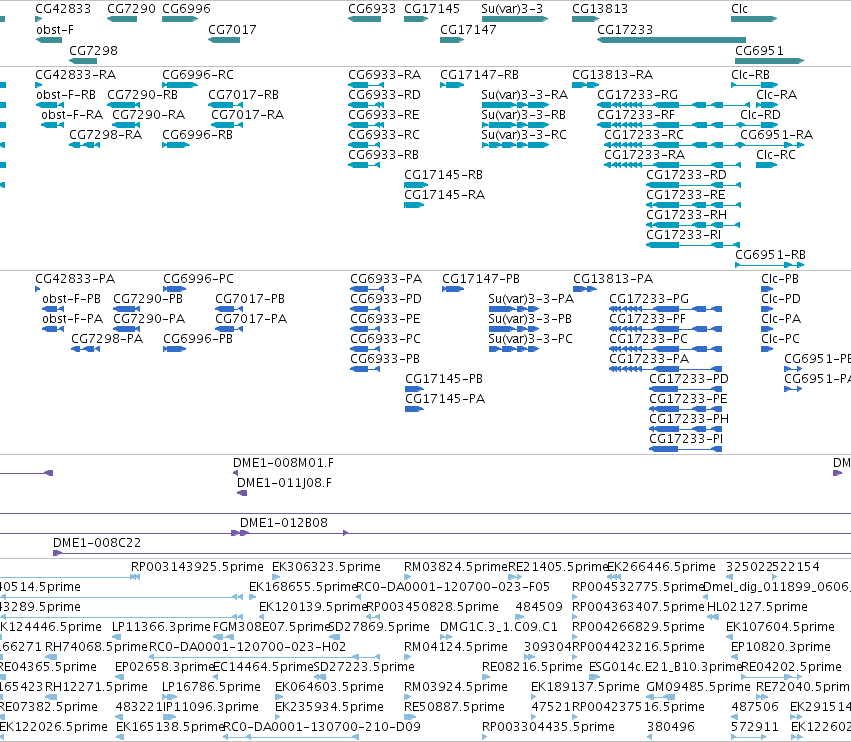
Task: Click EST RM03924.5prime
Action: click(455, 687)
